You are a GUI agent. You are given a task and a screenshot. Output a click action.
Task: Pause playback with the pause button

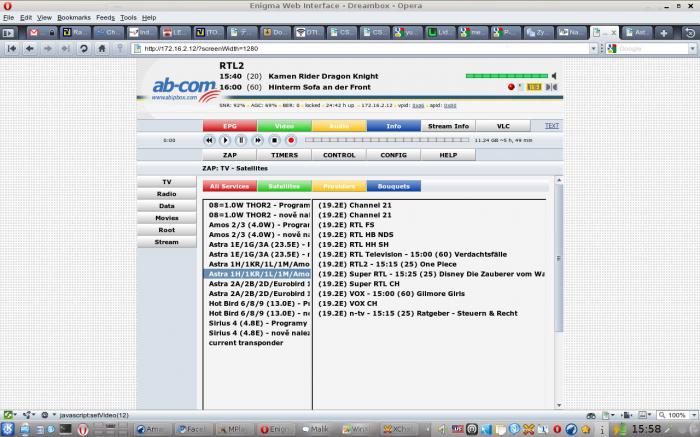241,140
